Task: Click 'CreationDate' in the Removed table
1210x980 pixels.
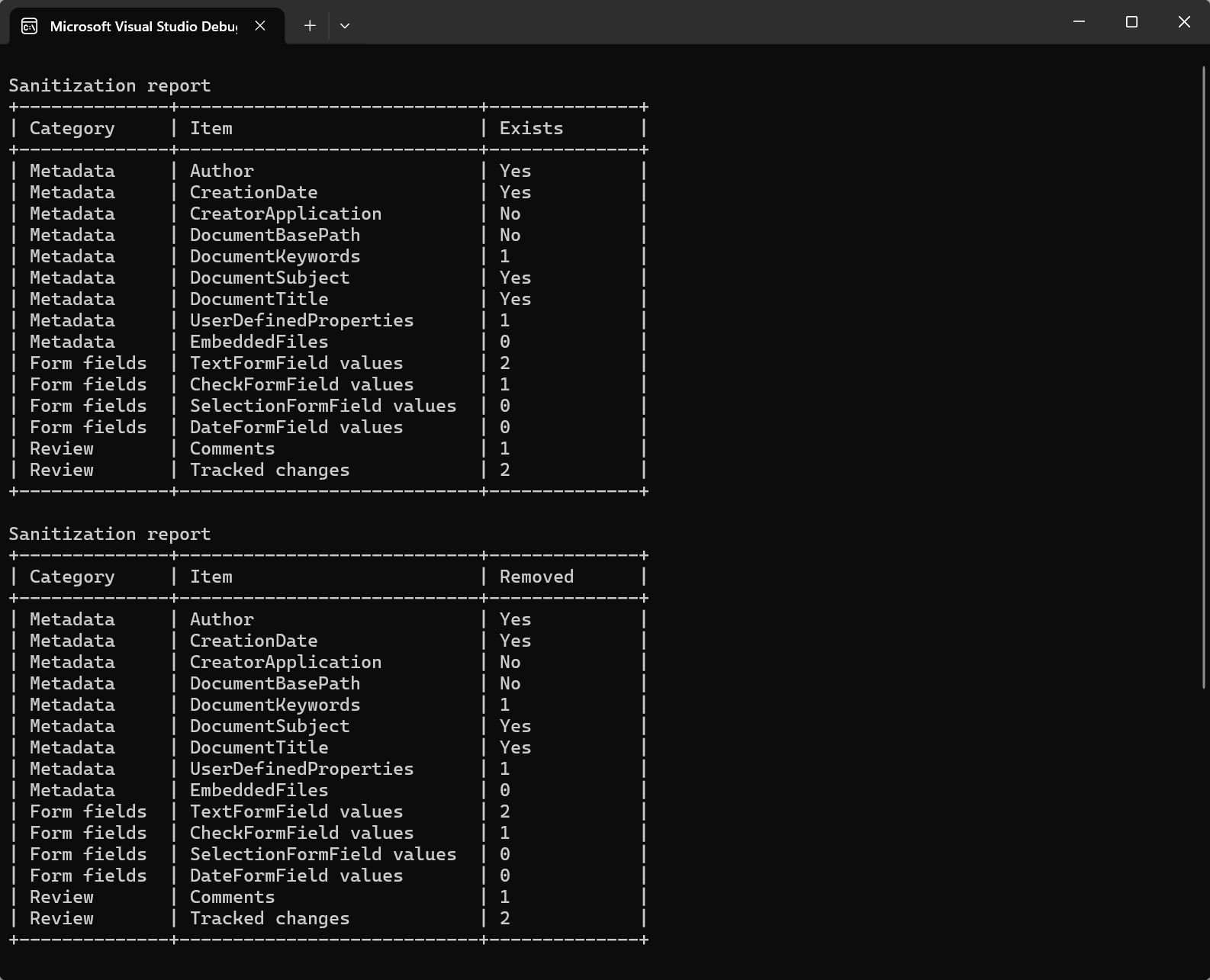Action: (254, 641)
